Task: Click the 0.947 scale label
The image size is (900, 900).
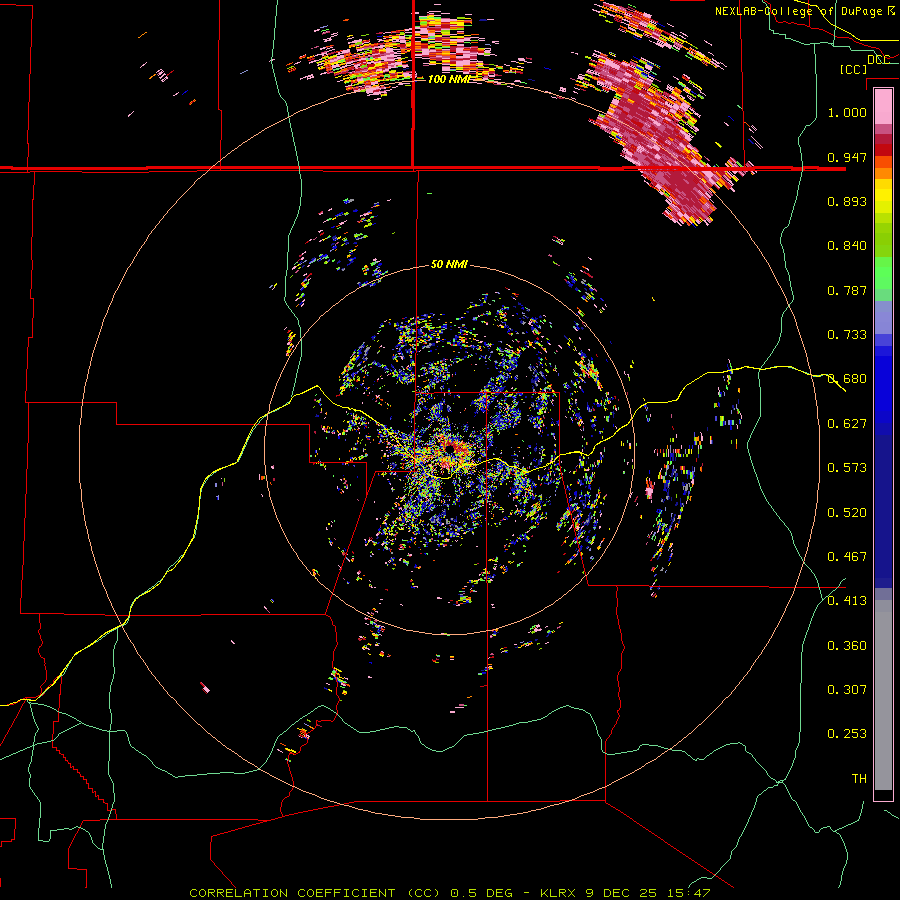Action: click(x=847, y=157)
